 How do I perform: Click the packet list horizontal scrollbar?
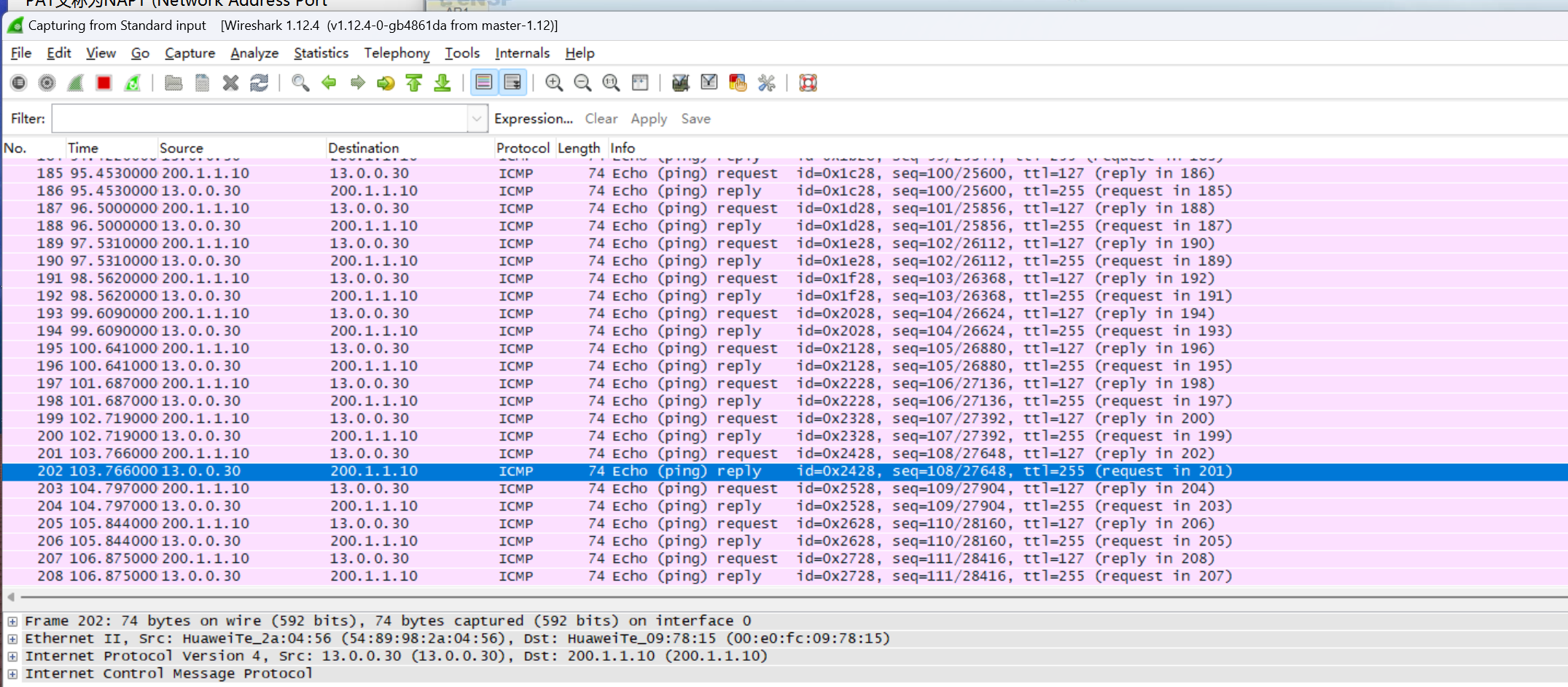coord(793,597)
